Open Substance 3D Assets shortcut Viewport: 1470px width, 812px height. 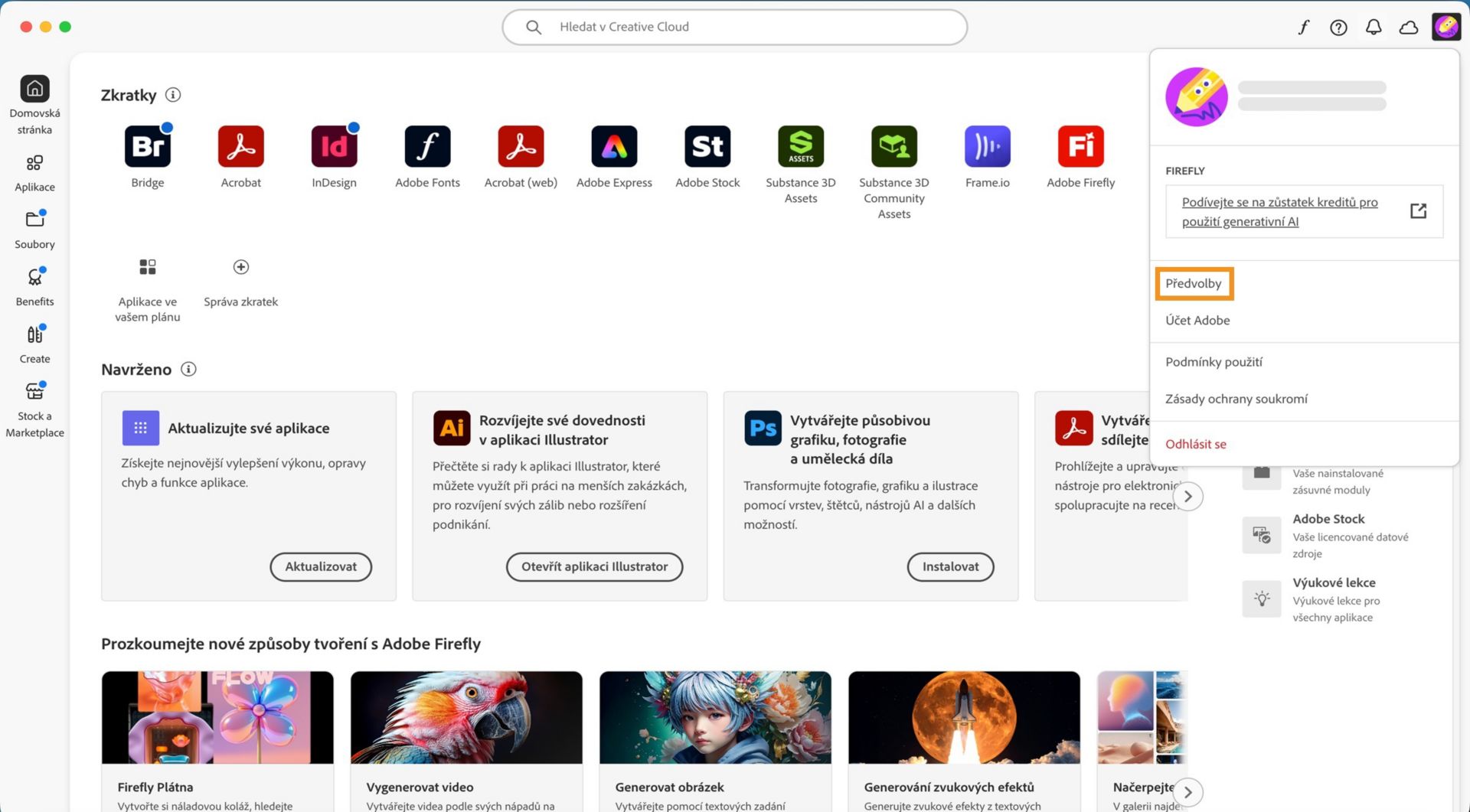click(x=800, y=146)
